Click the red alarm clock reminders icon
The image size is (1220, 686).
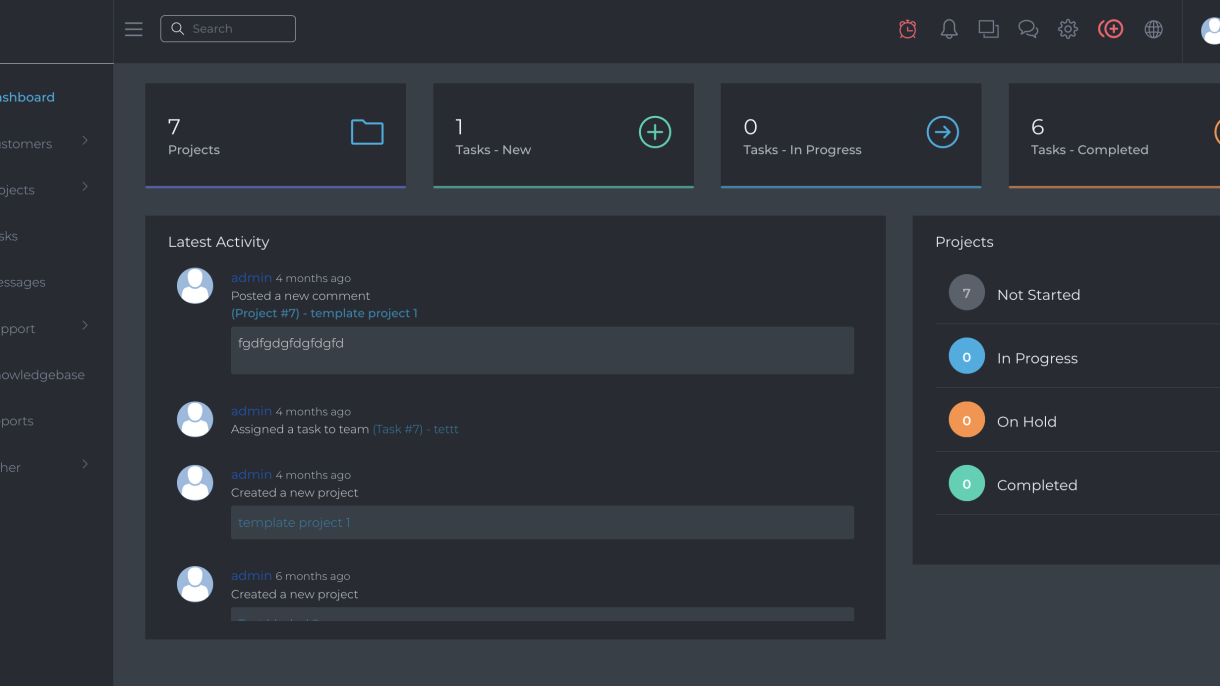(x=907, y=29)
